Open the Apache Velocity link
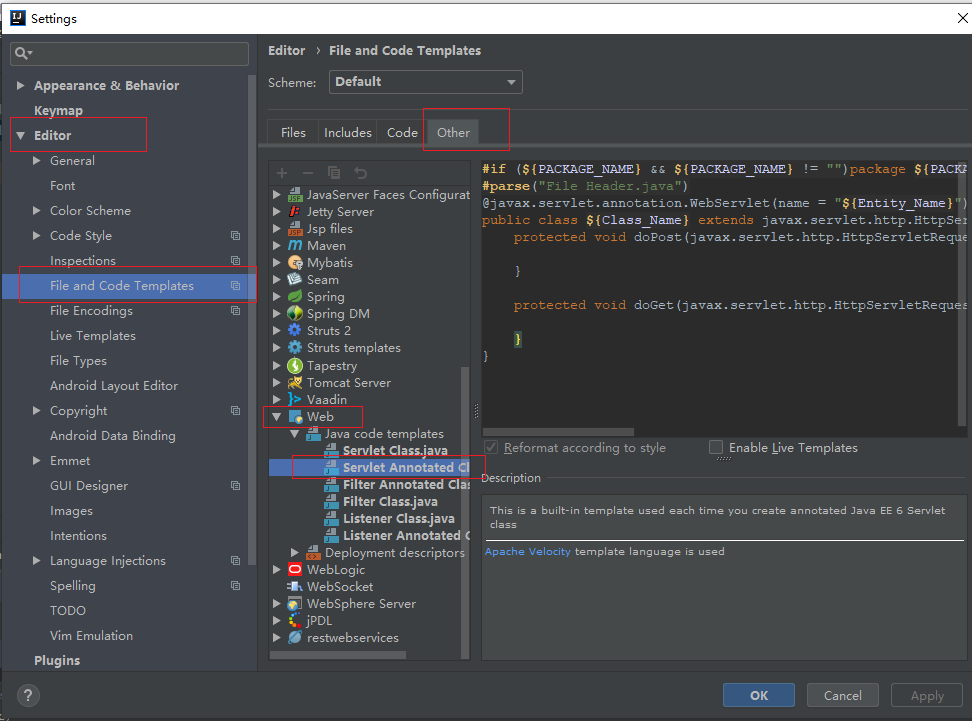Image resolution: width=972 pixels, height=721 pixels. click(x=527, y=551)
